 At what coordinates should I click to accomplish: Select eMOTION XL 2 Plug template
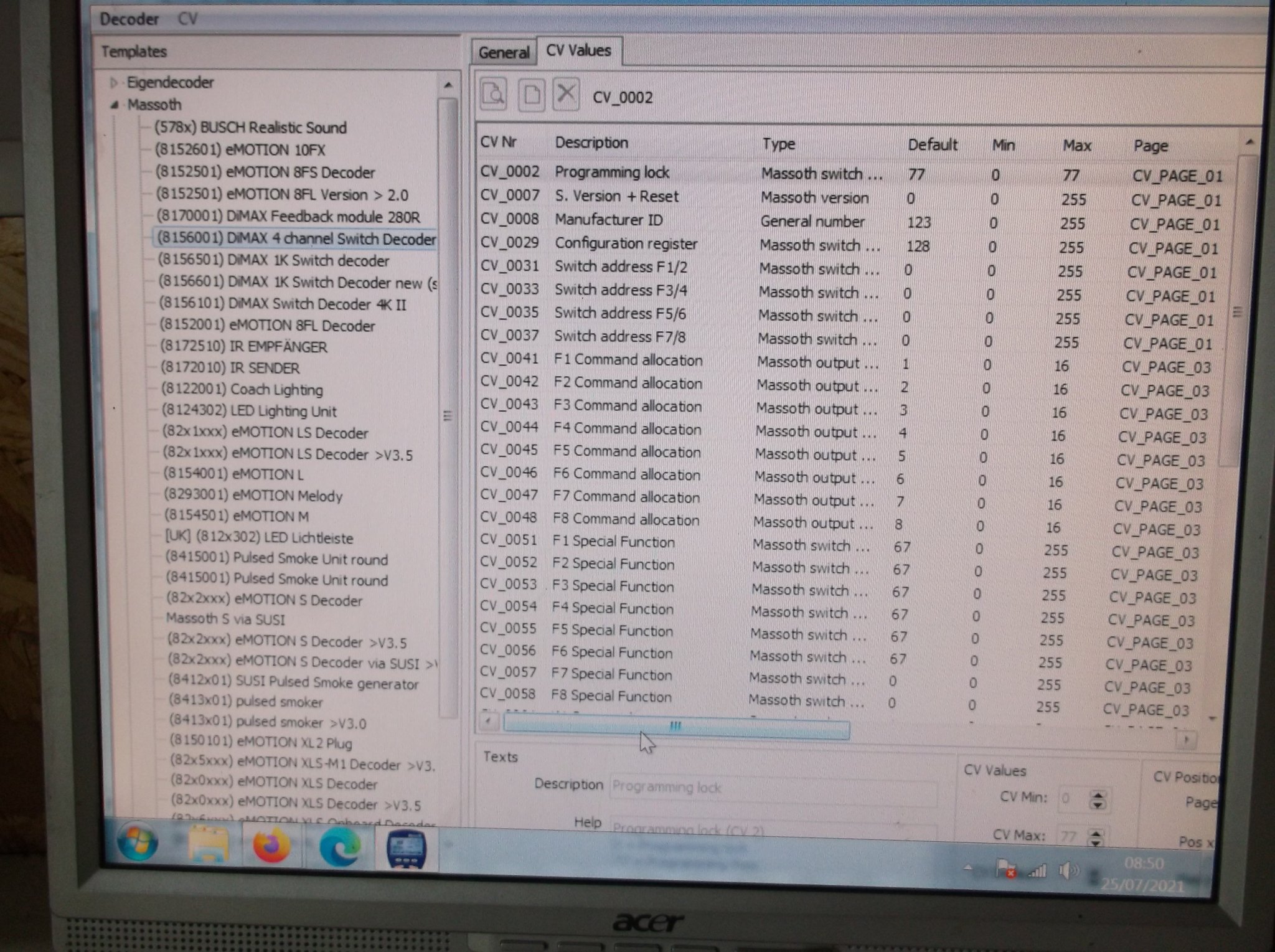click(261, 742)
